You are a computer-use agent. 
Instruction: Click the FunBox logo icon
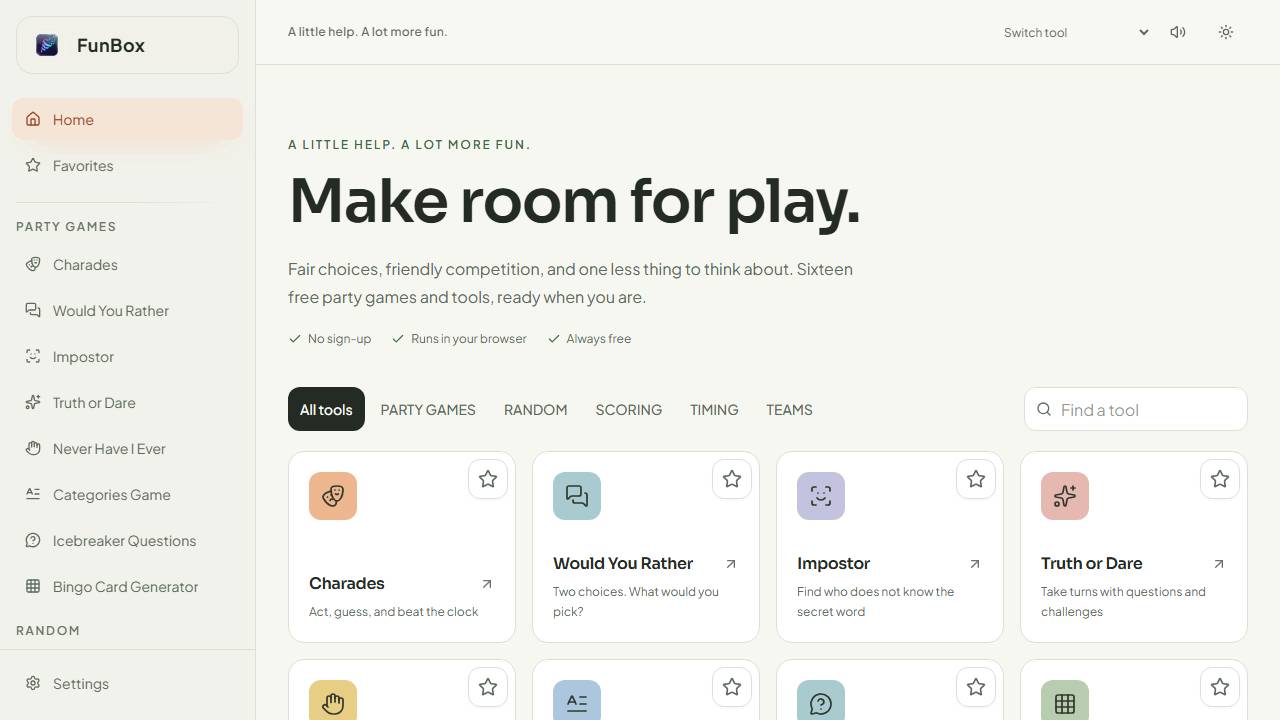click(47, 45)
